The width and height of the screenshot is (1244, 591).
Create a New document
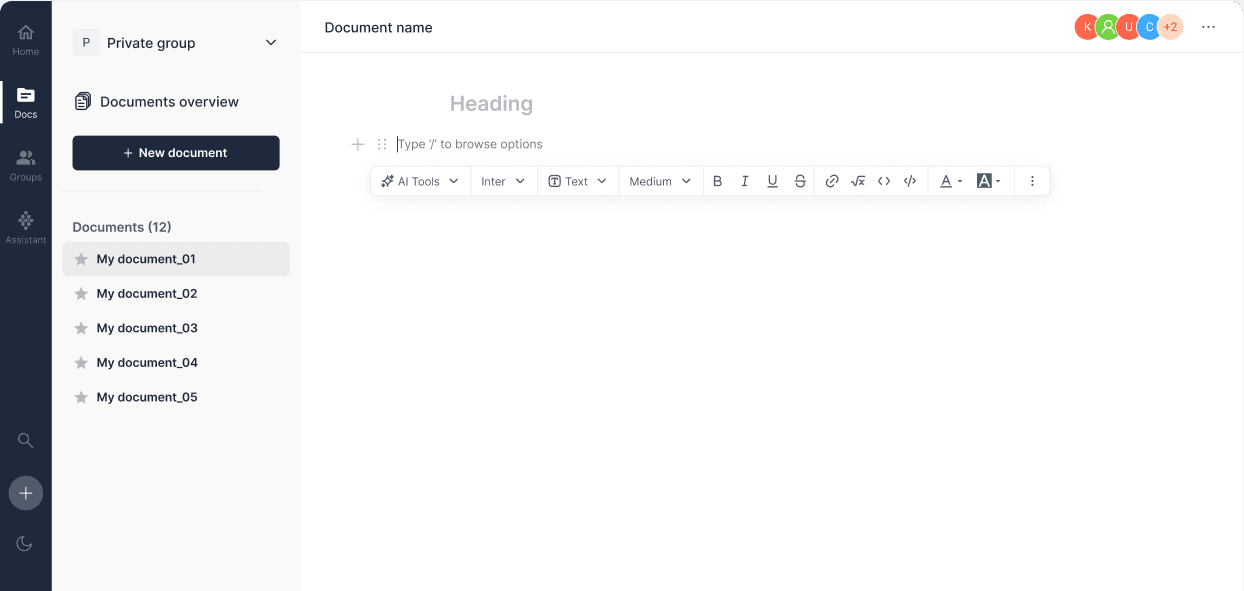pyautogui.click(x=176, y=153)
